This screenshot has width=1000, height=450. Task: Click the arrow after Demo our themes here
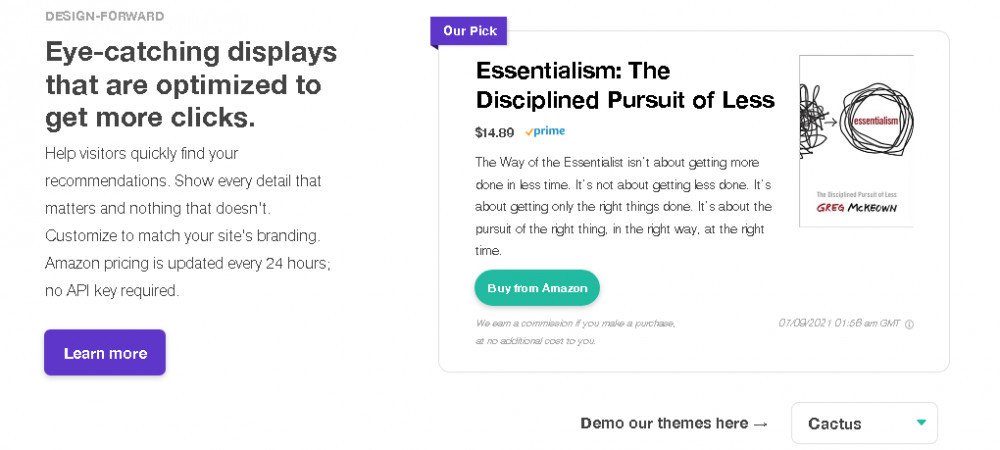760,424
